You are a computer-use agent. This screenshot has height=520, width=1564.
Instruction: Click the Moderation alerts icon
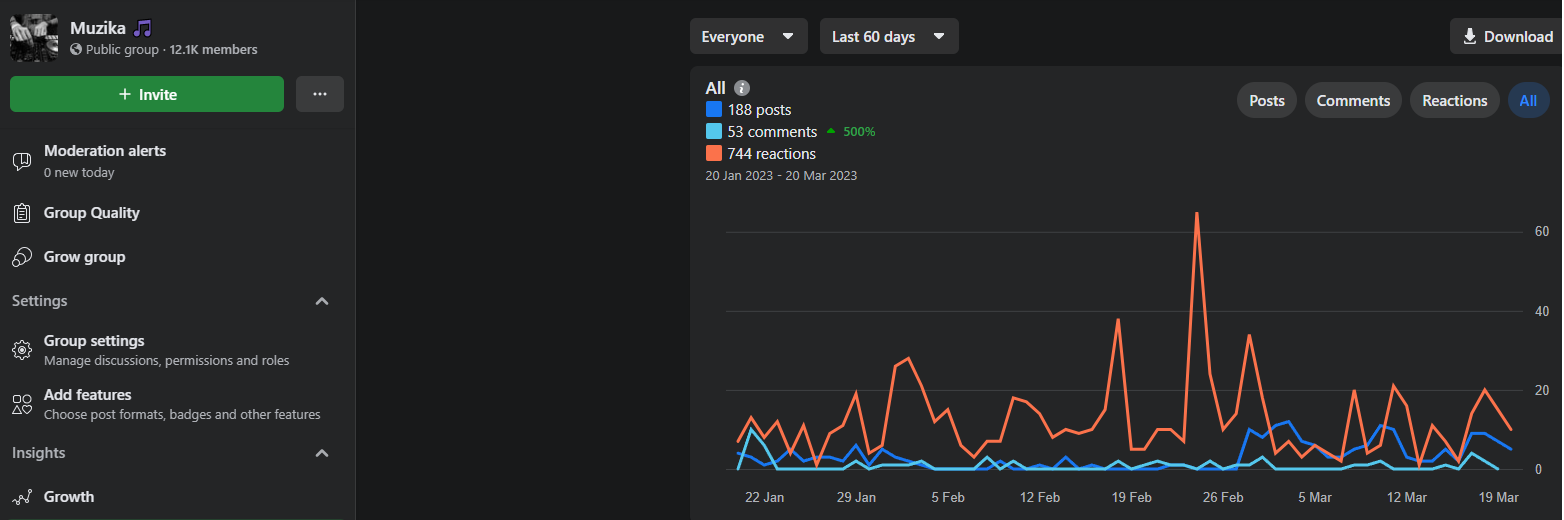22,161
